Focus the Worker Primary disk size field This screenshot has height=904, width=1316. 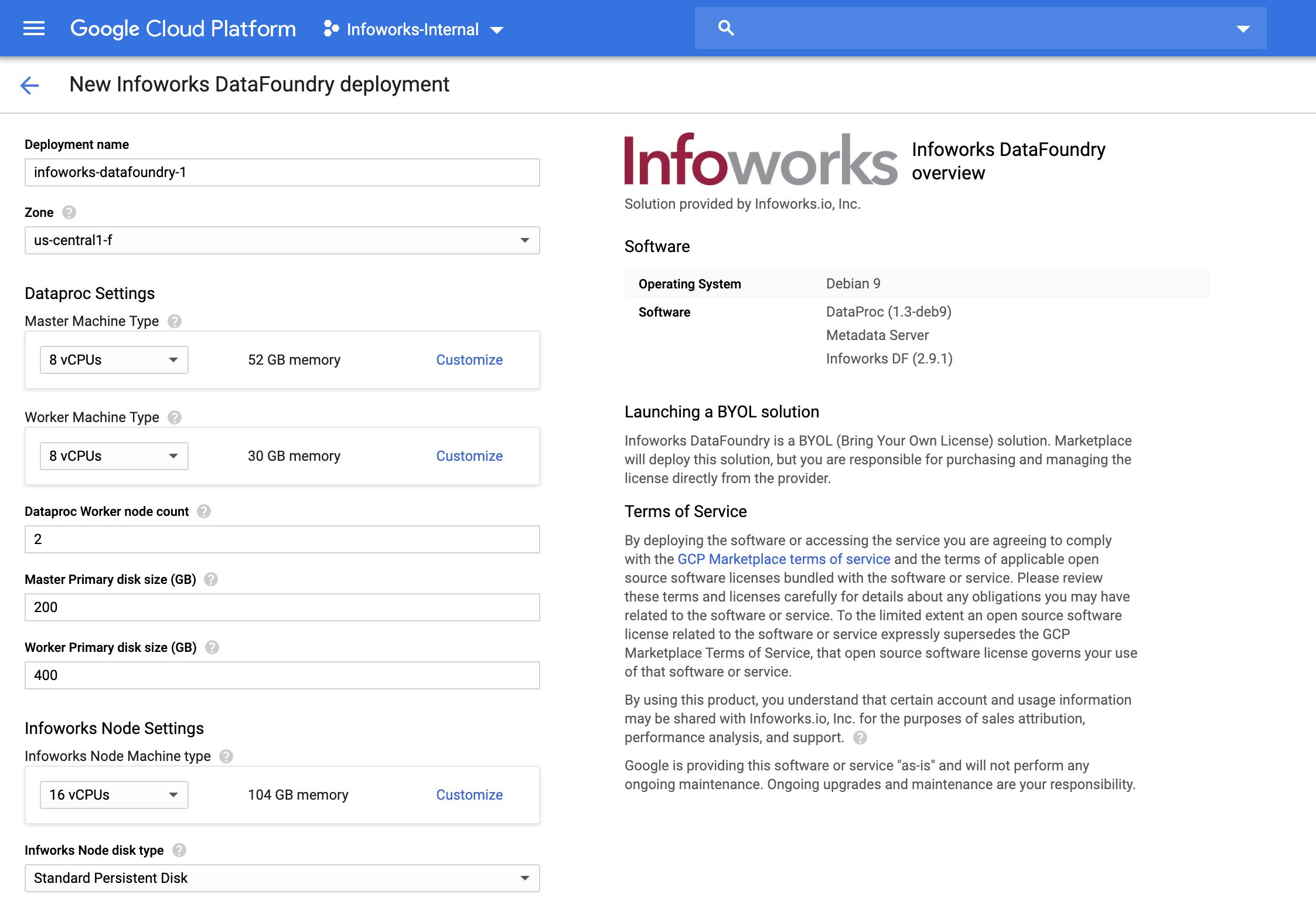282,675
